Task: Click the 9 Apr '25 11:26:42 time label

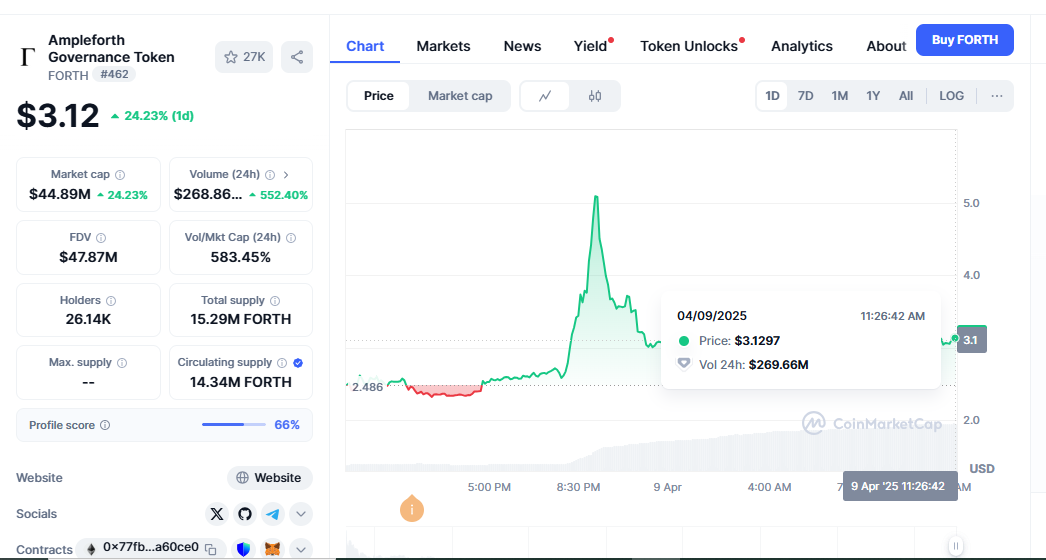Action: 900,486
